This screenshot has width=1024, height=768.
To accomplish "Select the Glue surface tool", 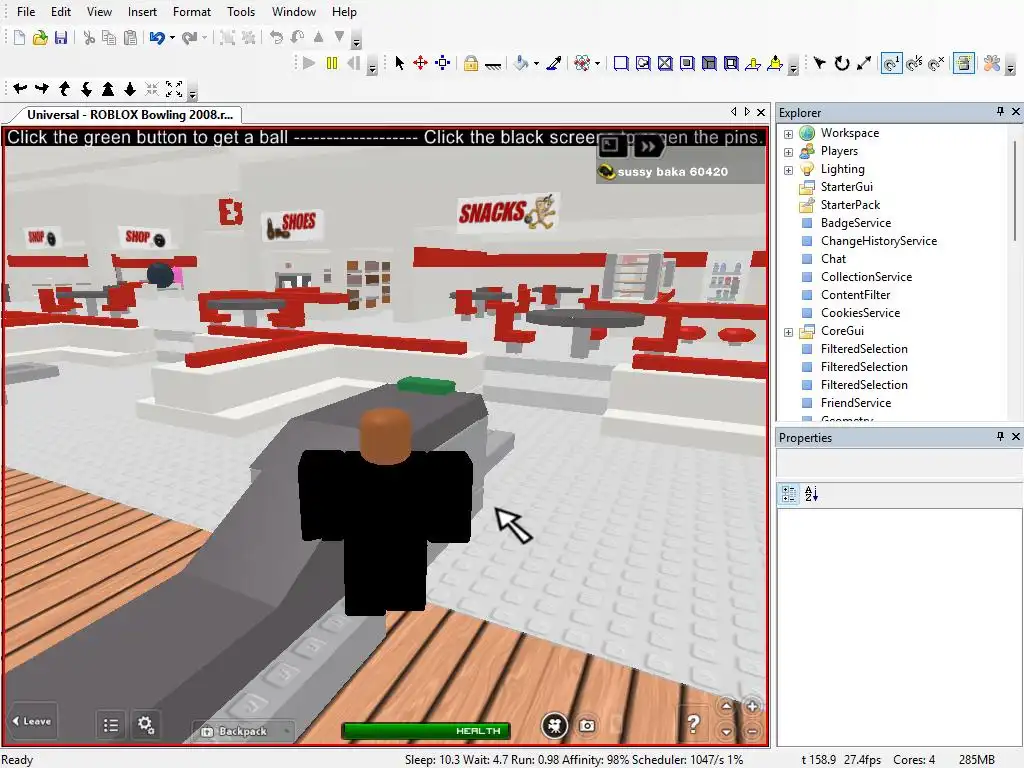I will point(643,63).
